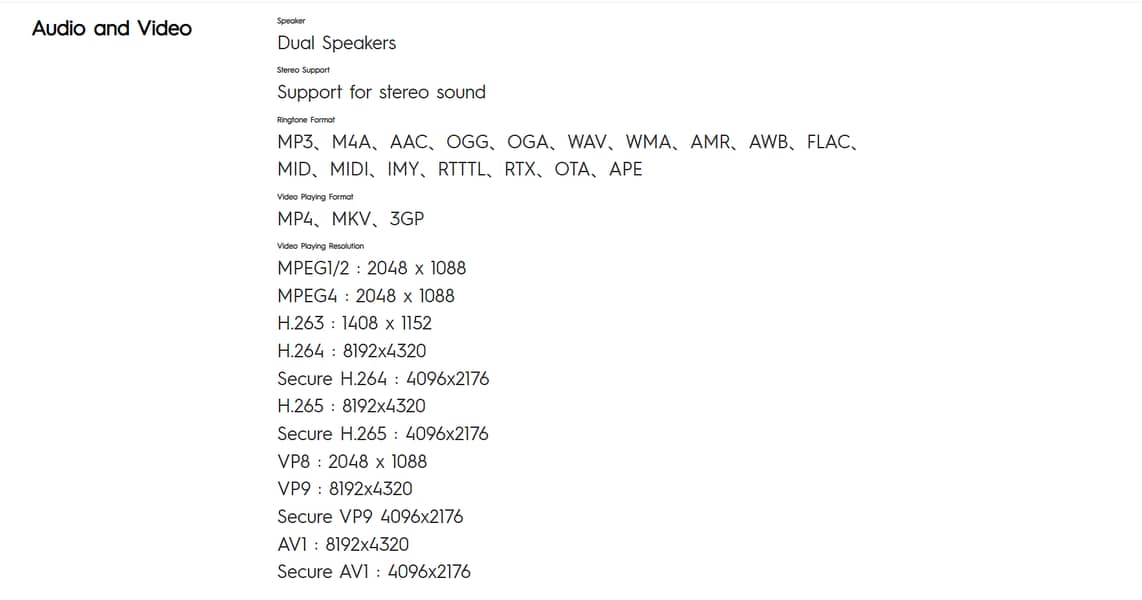Image resolution: width=1142 pixels, height=600 pixels.
Task: Click the Video Playing Resolution label
Action: tap(320, 246)
